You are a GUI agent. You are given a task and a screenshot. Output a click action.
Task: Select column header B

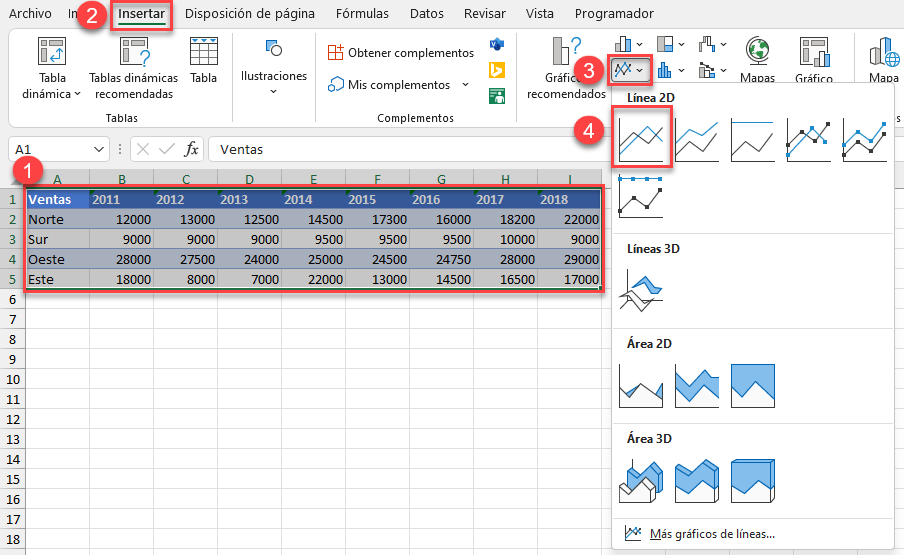[x=122, y=179]
